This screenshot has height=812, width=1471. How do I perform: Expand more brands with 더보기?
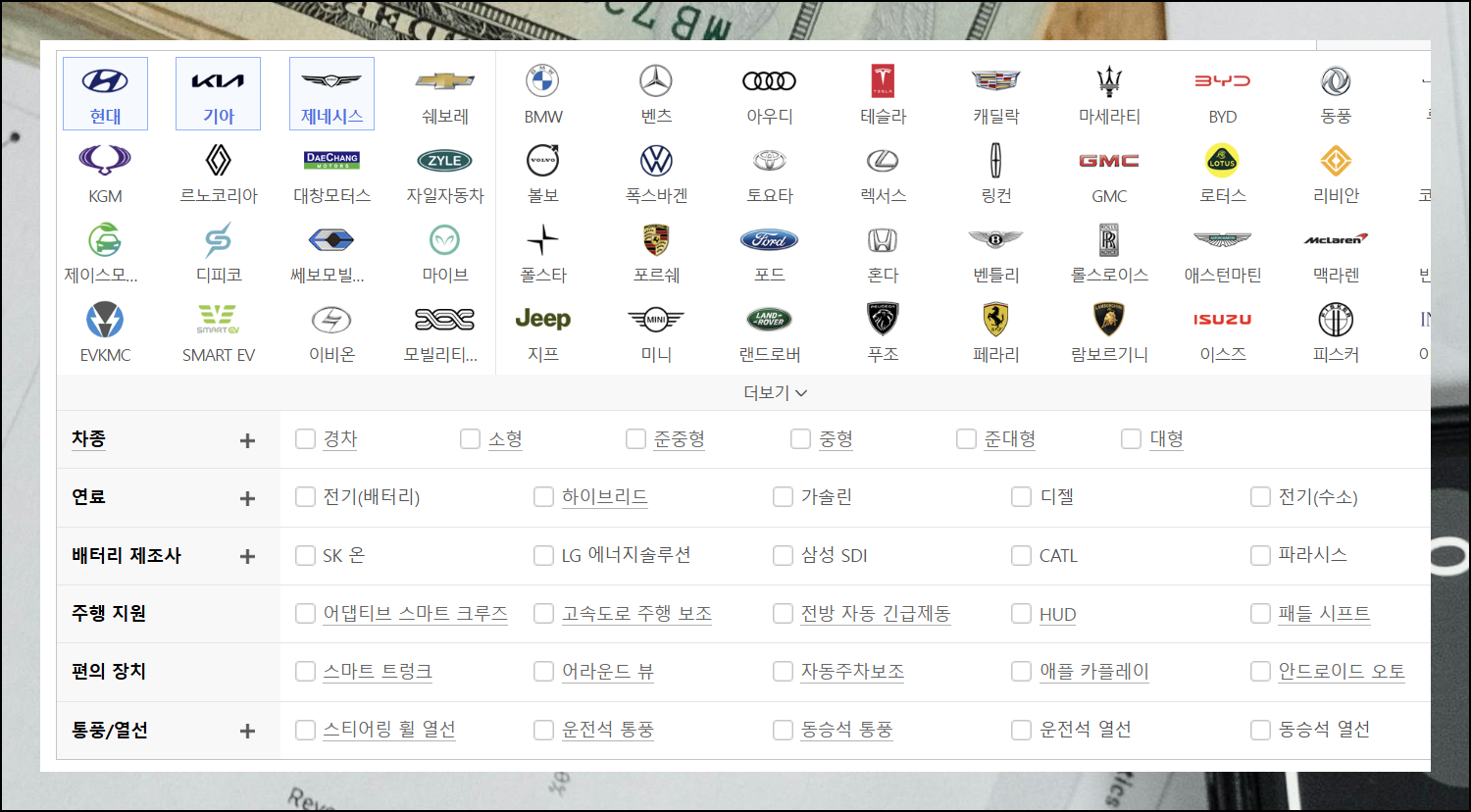775,392
